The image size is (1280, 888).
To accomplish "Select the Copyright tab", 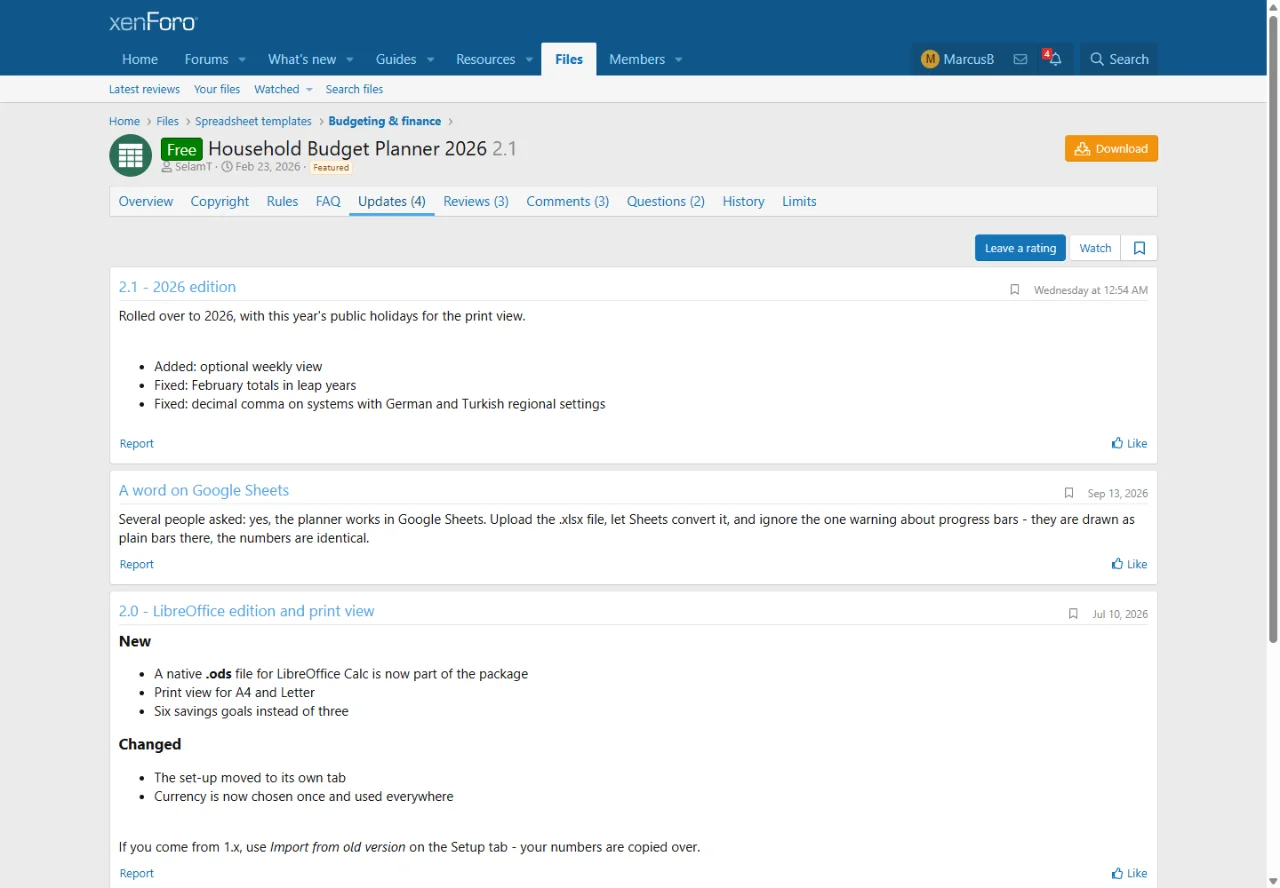I will tap(220, 201).
